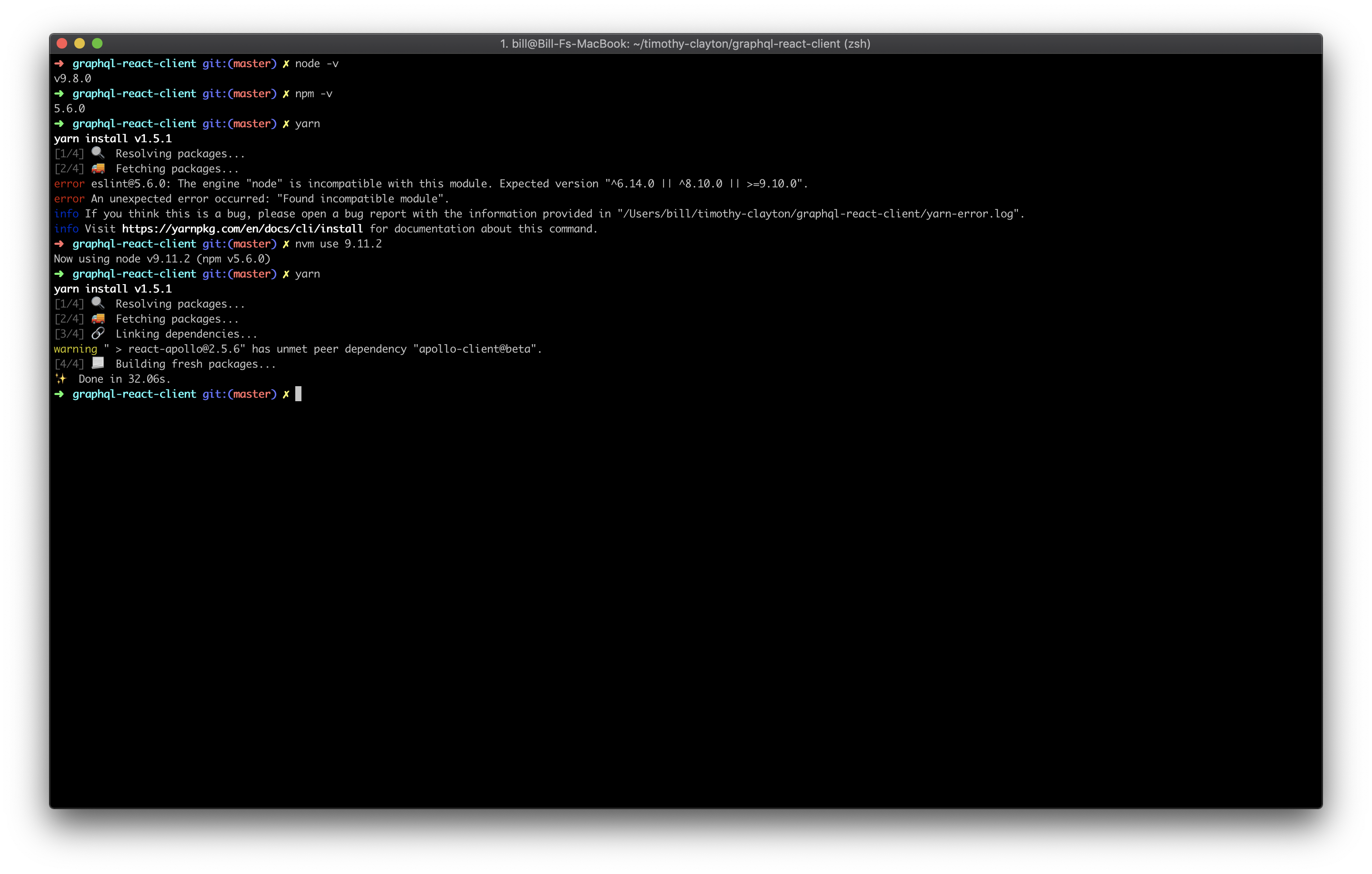Viewport: 1372px width, 874px height.
Task: Click the block cursor at the last prompt
Action: pos(298,394)
